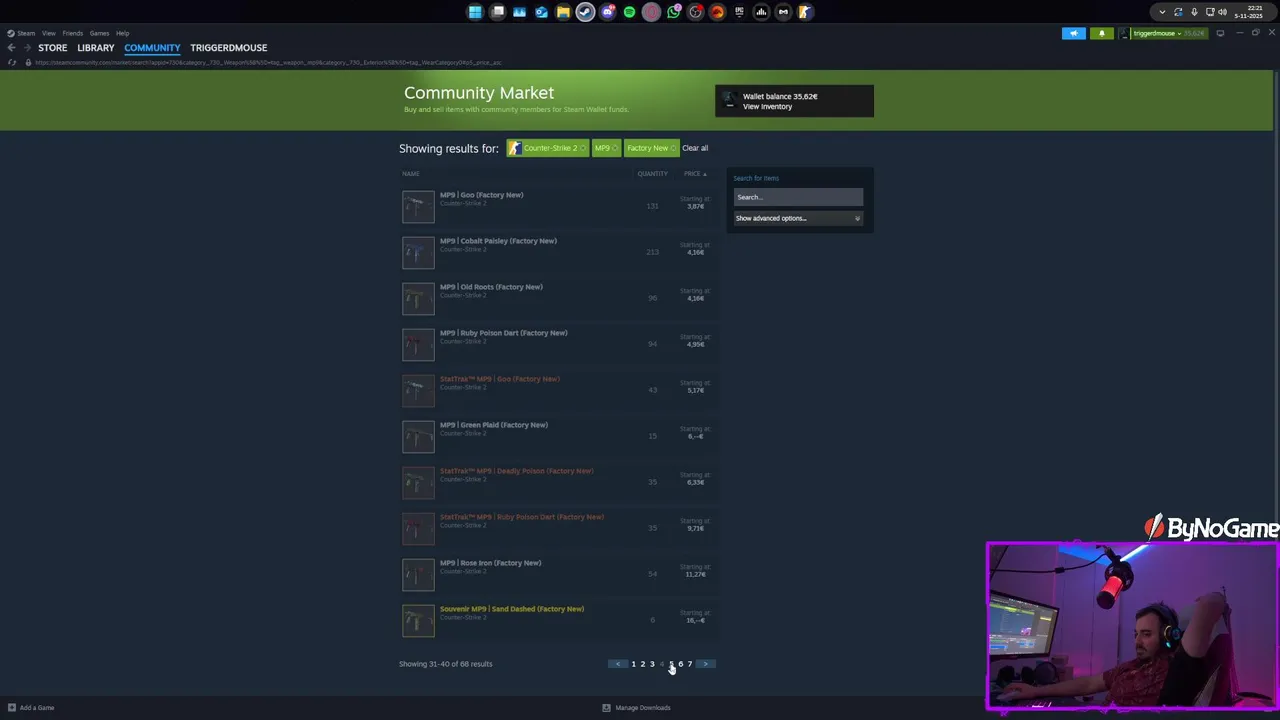Image resolution: width=1280 pixels, height=720 pixels.
Task: Open File Explorer folder icon in taskbar
Action: [563, 12]
